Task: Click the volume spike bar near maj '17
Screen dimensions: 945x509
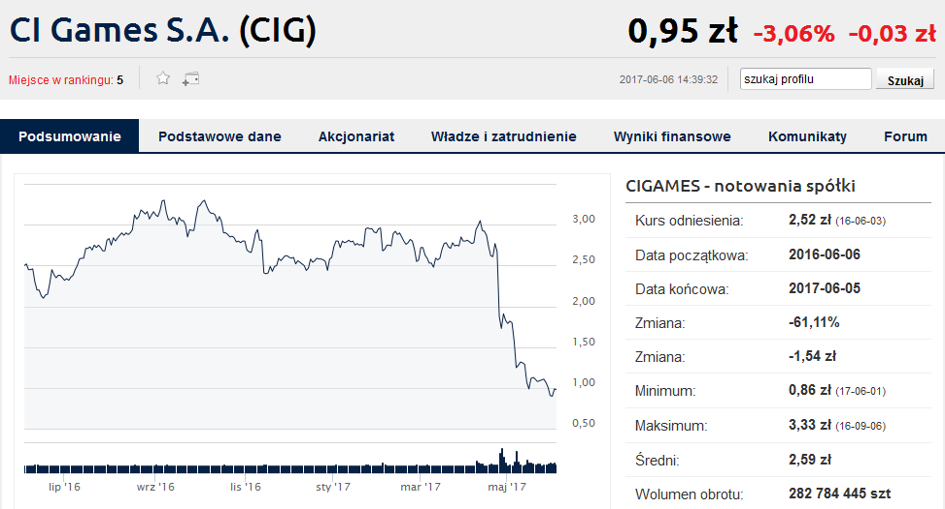Action: (501, 461)
